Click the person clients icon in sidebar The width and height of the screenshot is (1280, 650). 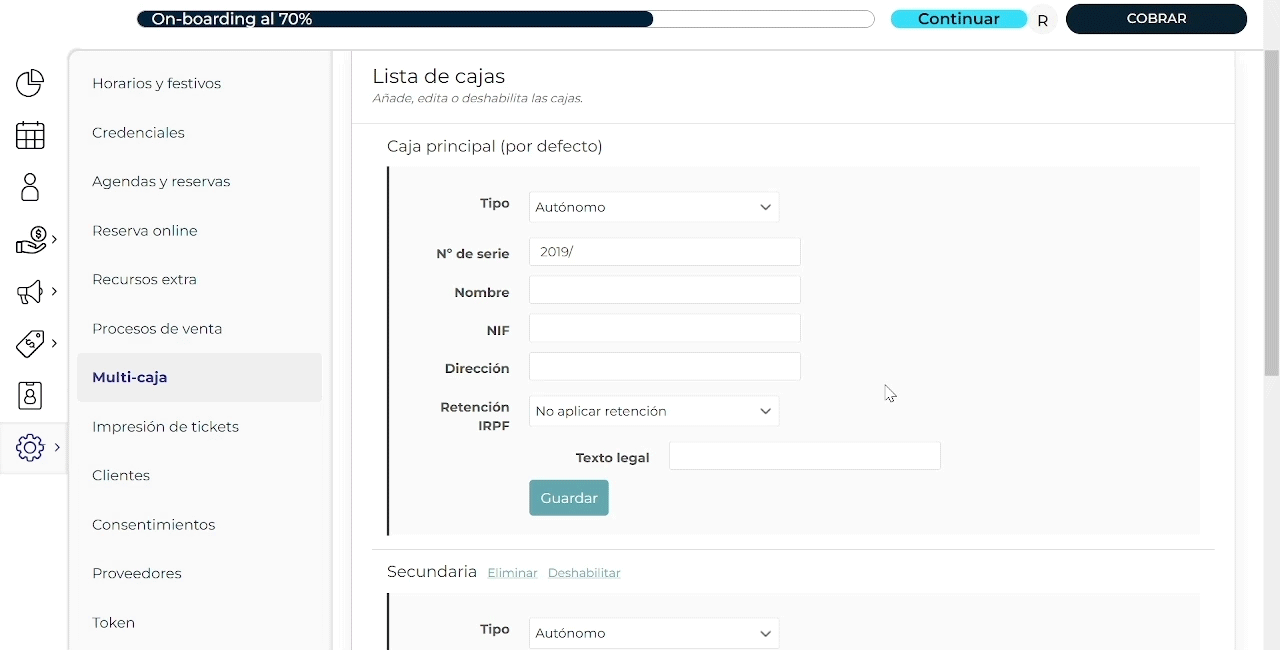tap(30, 187)
